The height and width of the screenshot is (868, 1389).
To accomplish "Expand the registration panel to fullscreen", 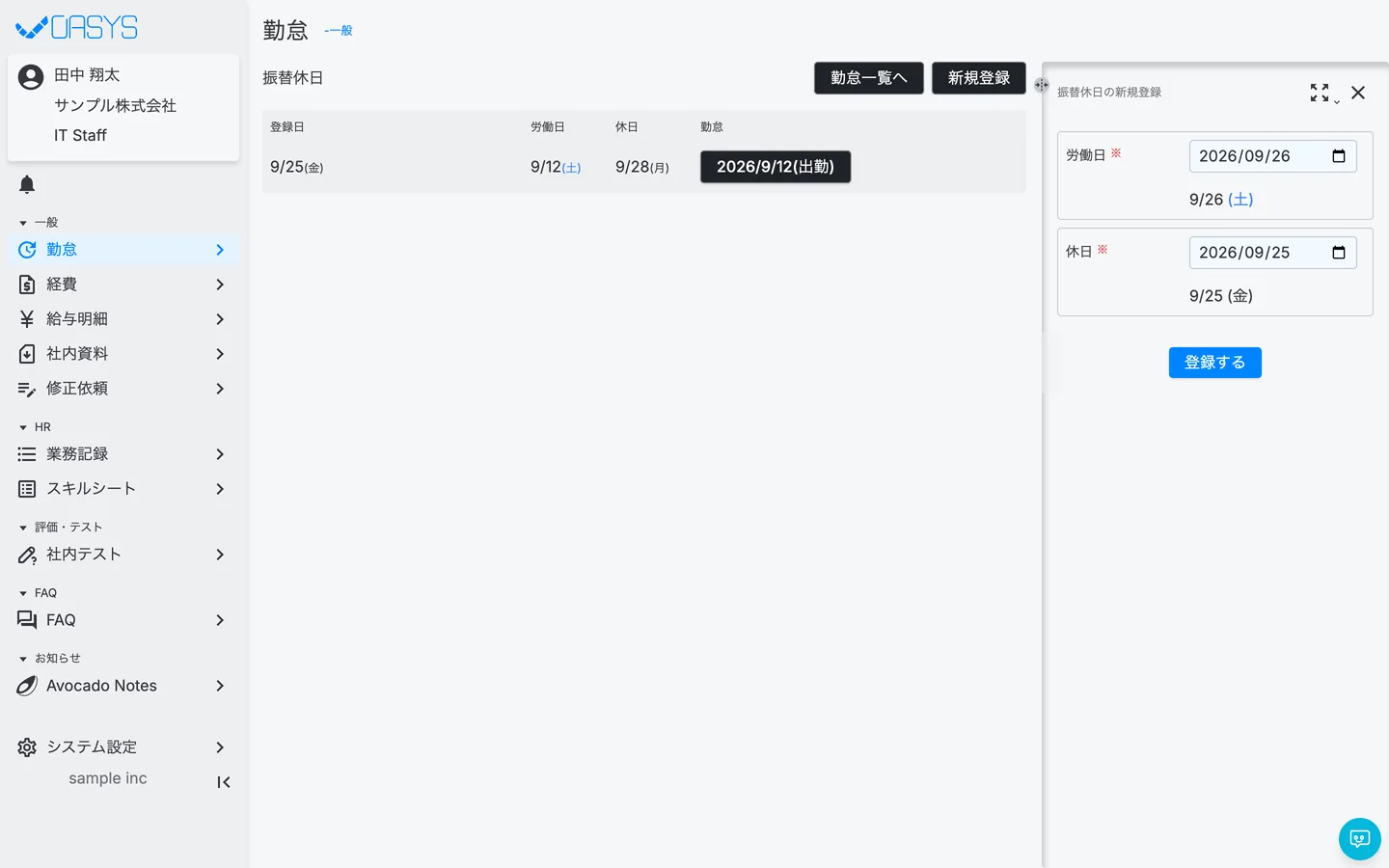I will pos(1320,93).
